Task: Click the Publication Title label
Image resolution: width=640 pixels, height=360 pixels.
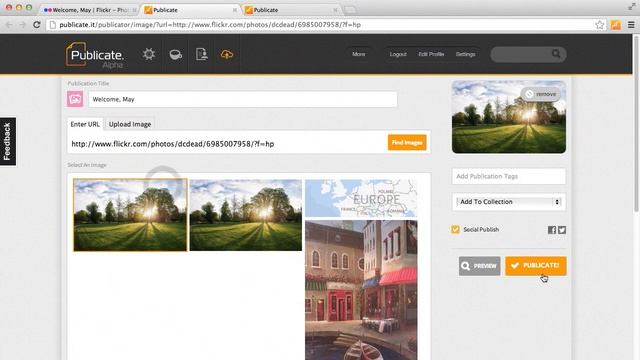Action: 88,83
